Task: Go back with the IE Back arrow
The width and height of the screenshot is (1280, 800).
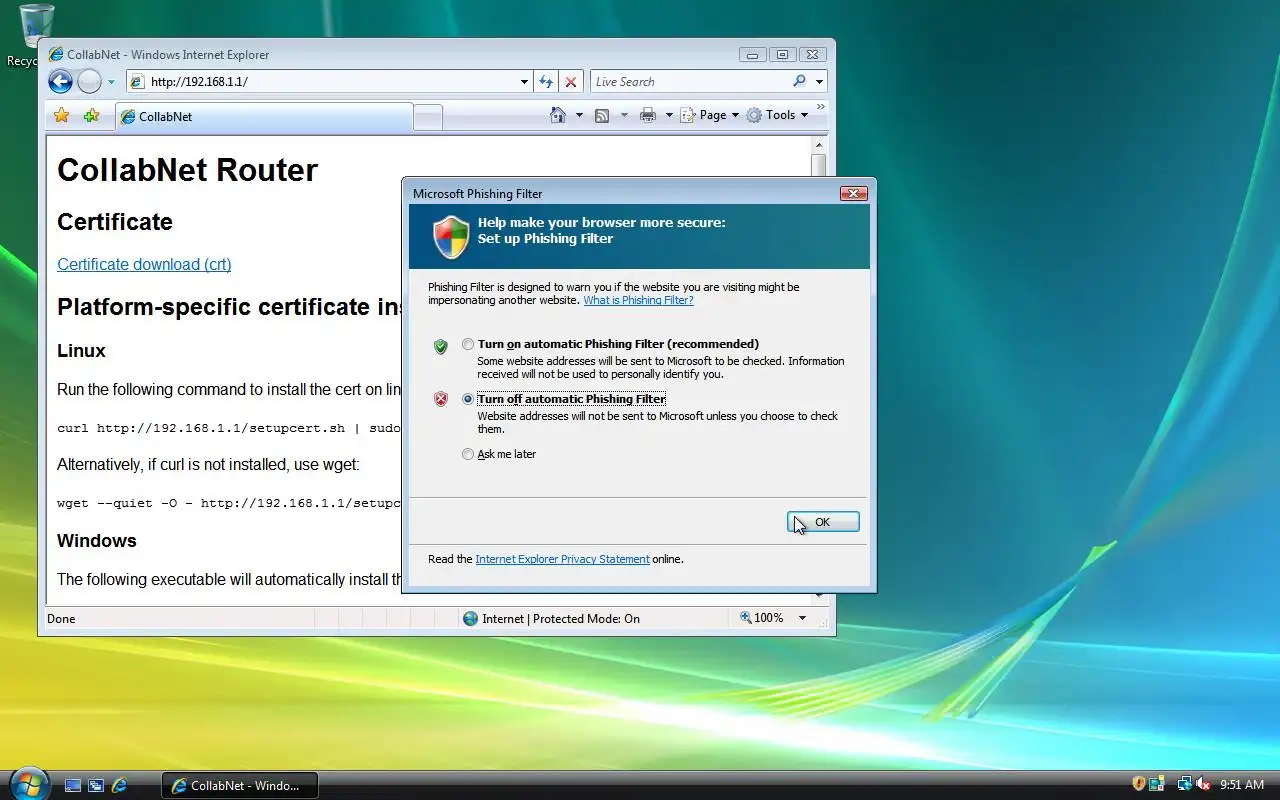Action: [x=60, y=82]
